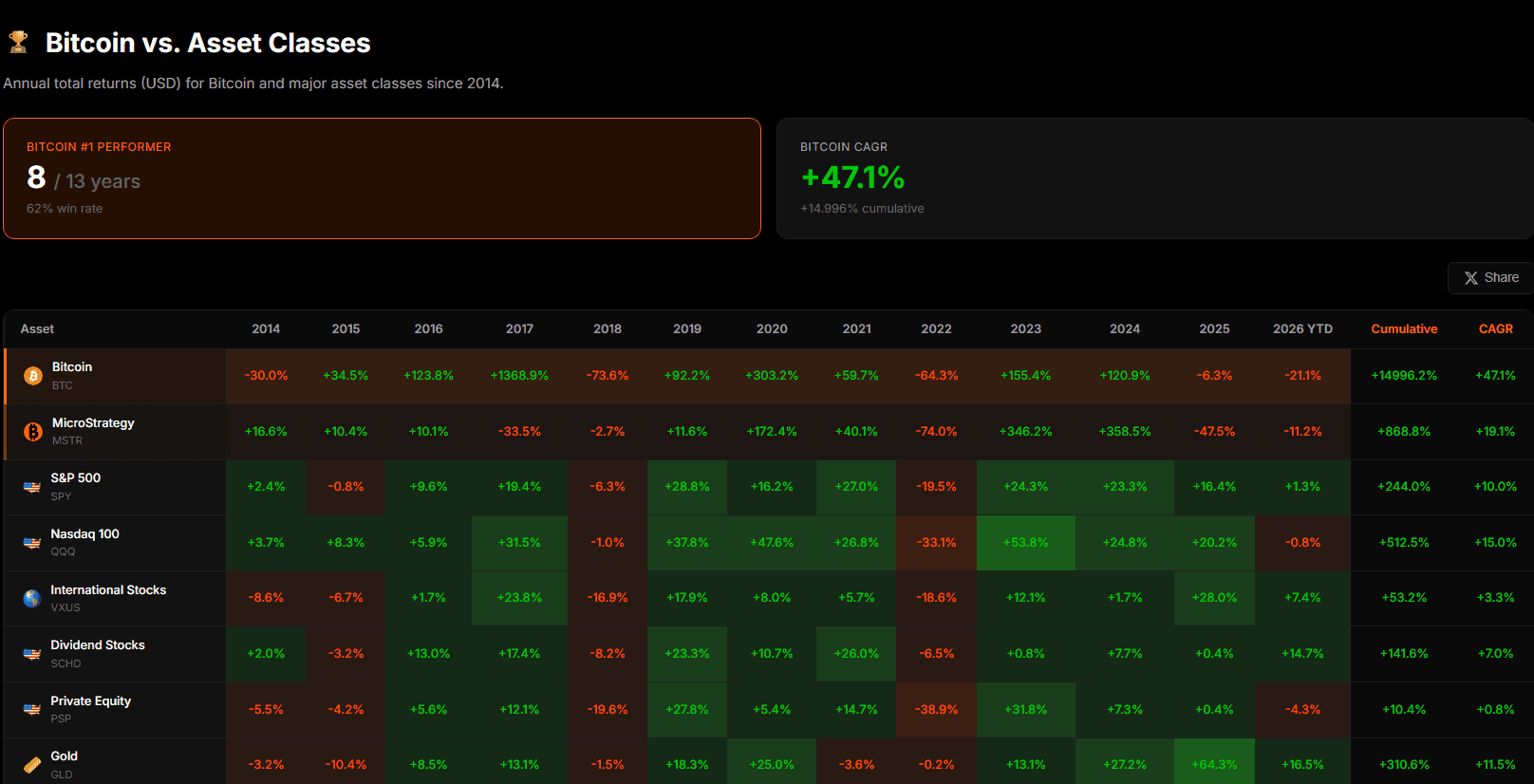Click the Dividend Stocks flag icon

coord(32,654)
